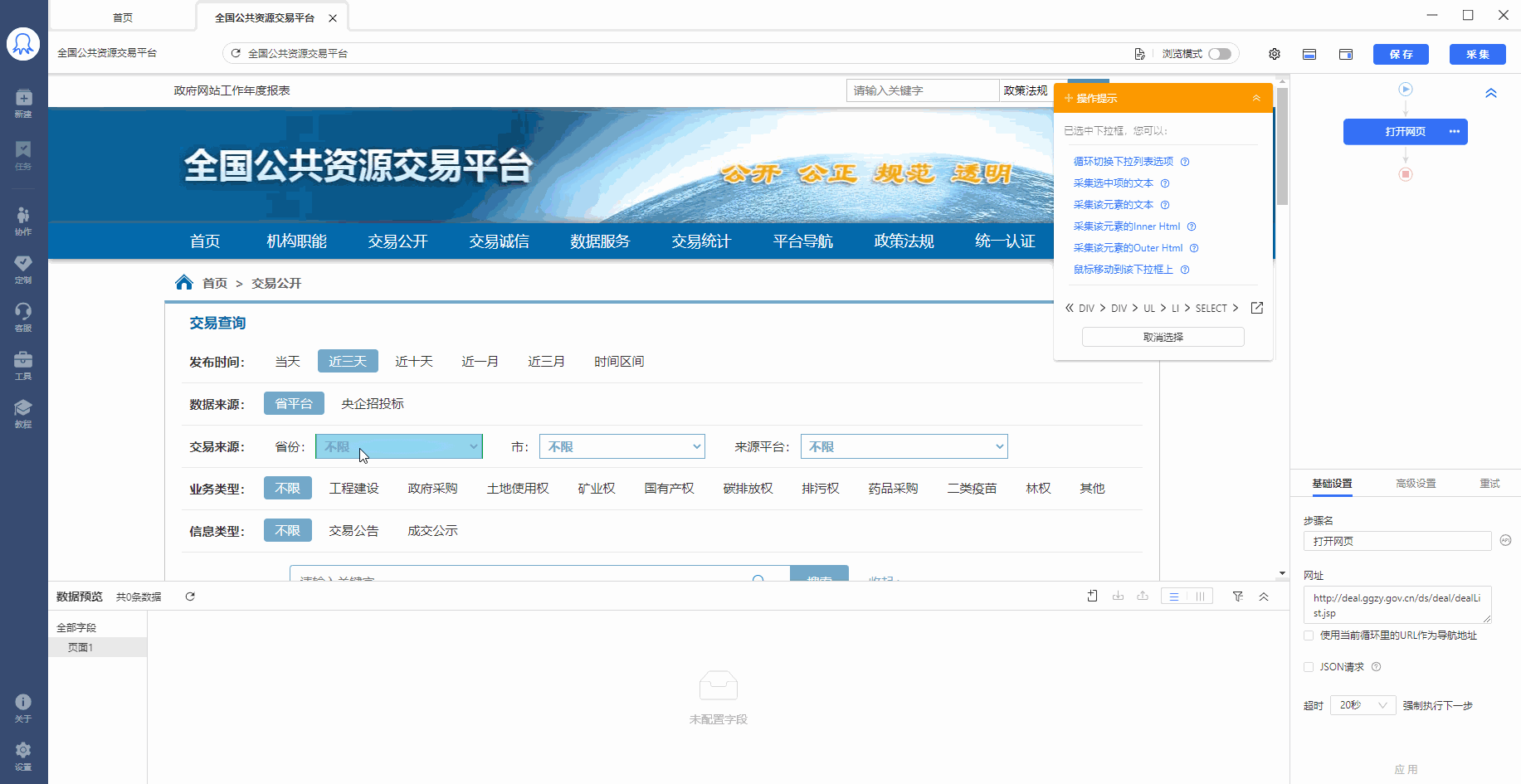Open the 设置 gear in sidebar
1521x784 pixels.
click(23, 756)
